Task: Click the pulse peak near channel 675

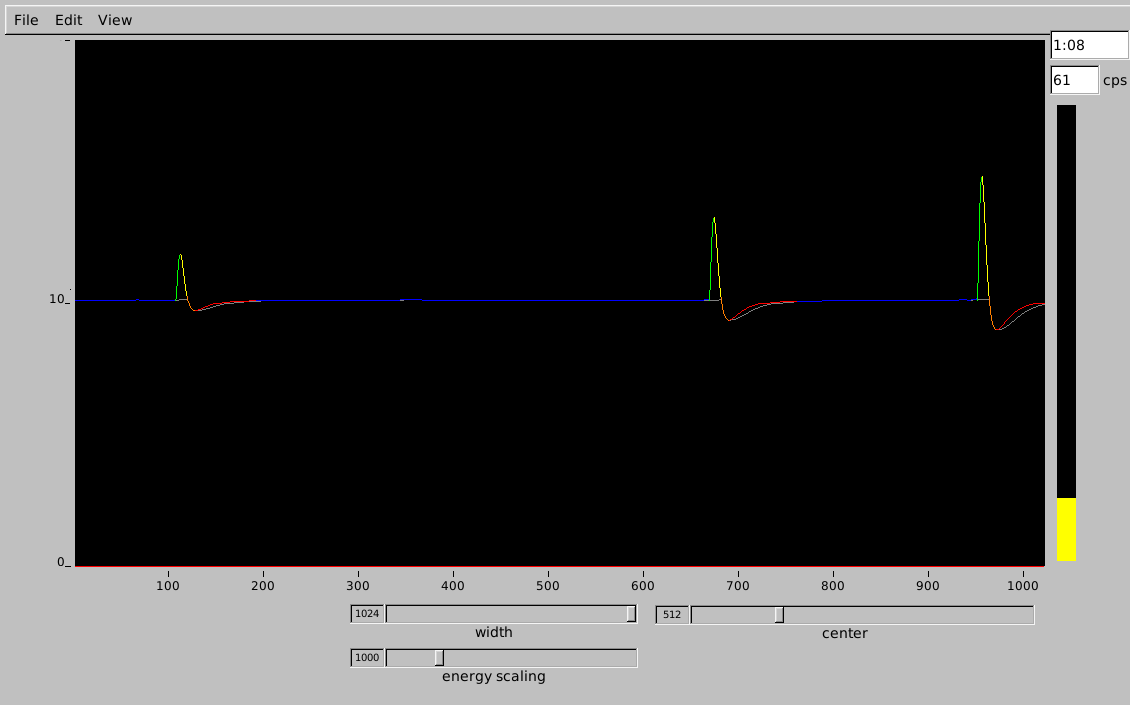Action: tap(713, 220)
